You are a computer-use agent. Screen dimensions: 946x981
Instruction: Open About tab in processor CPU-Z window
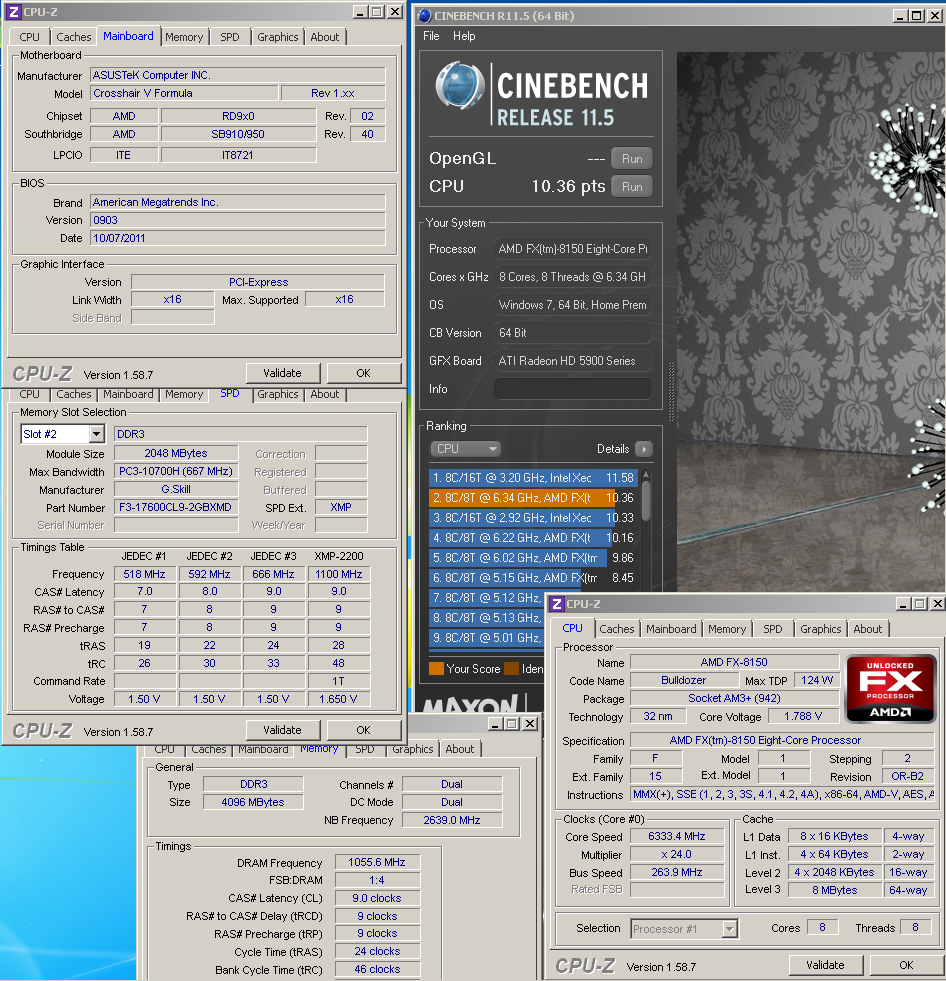(x=868, y=629)
